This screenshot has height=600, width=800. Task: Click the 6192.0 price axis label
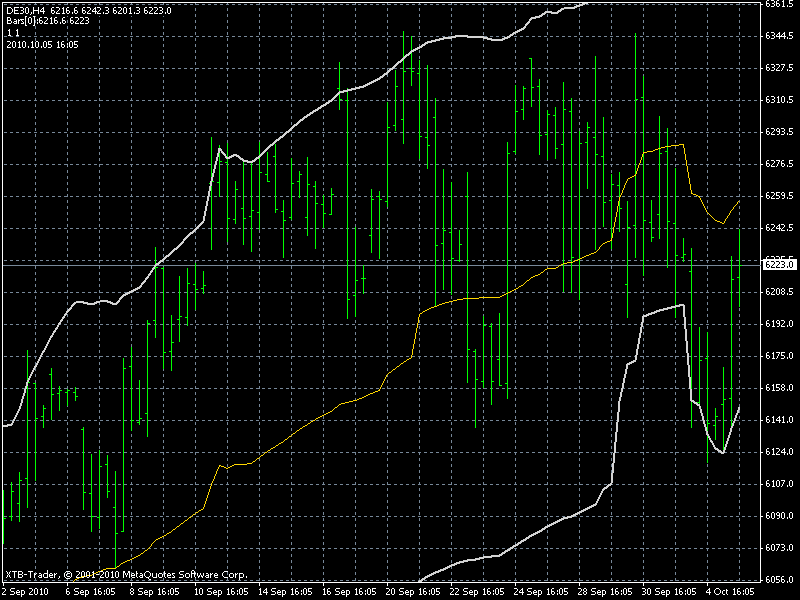coord(779,324)
